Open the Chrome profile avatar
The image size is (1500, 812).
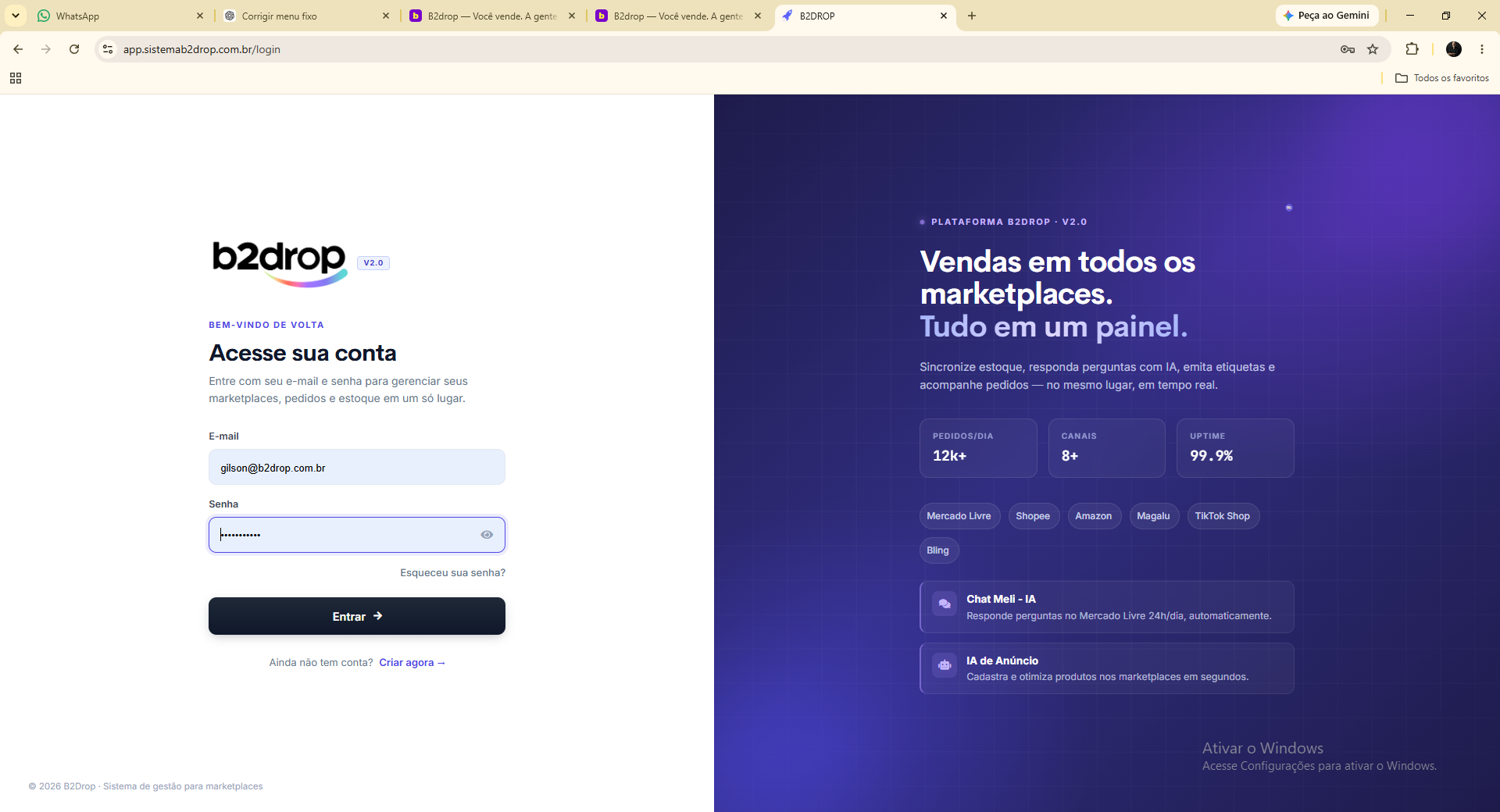[x=1454, y=49]
